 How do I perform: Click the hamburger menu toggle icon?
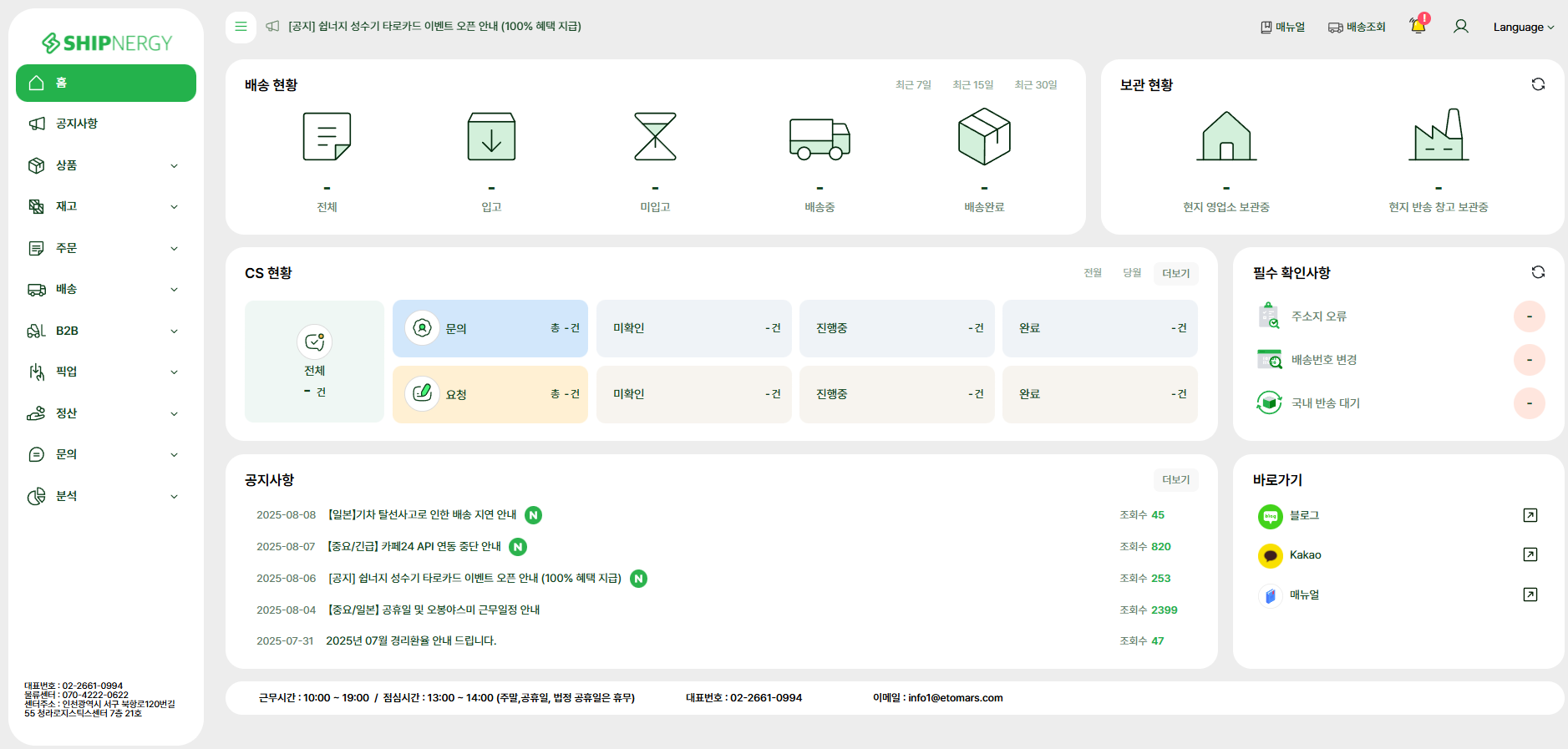coord(241,27)
